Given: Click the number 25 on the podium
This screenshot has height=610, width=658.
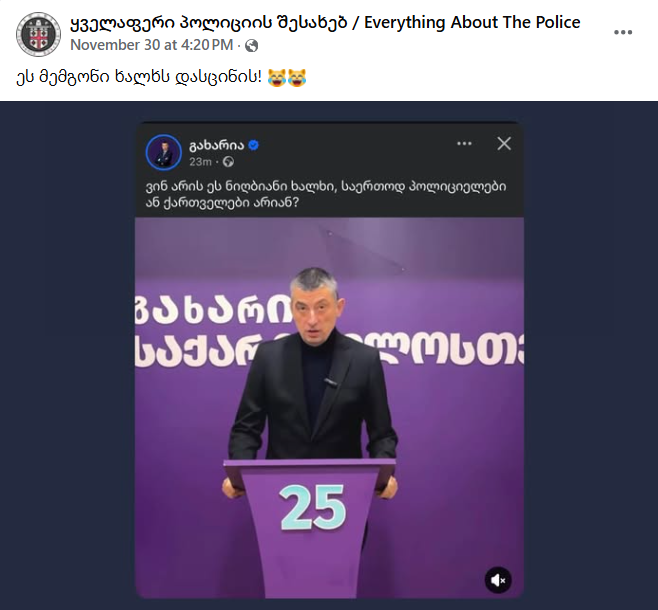Looking at the screenshot, I should click(313, 508).
